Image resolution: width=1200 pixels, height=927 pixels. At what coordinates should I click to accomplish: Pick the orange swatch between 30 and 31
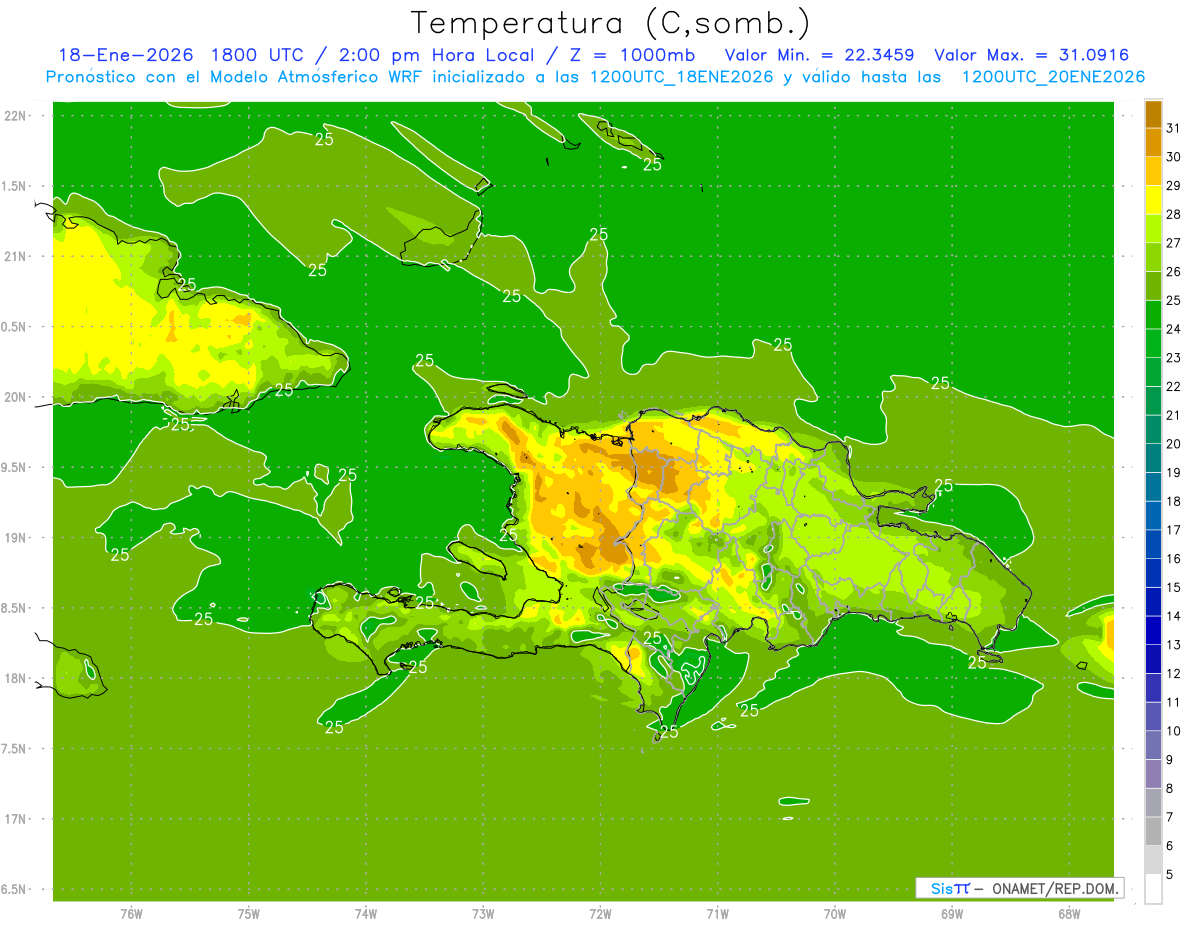coord(1153,142)
